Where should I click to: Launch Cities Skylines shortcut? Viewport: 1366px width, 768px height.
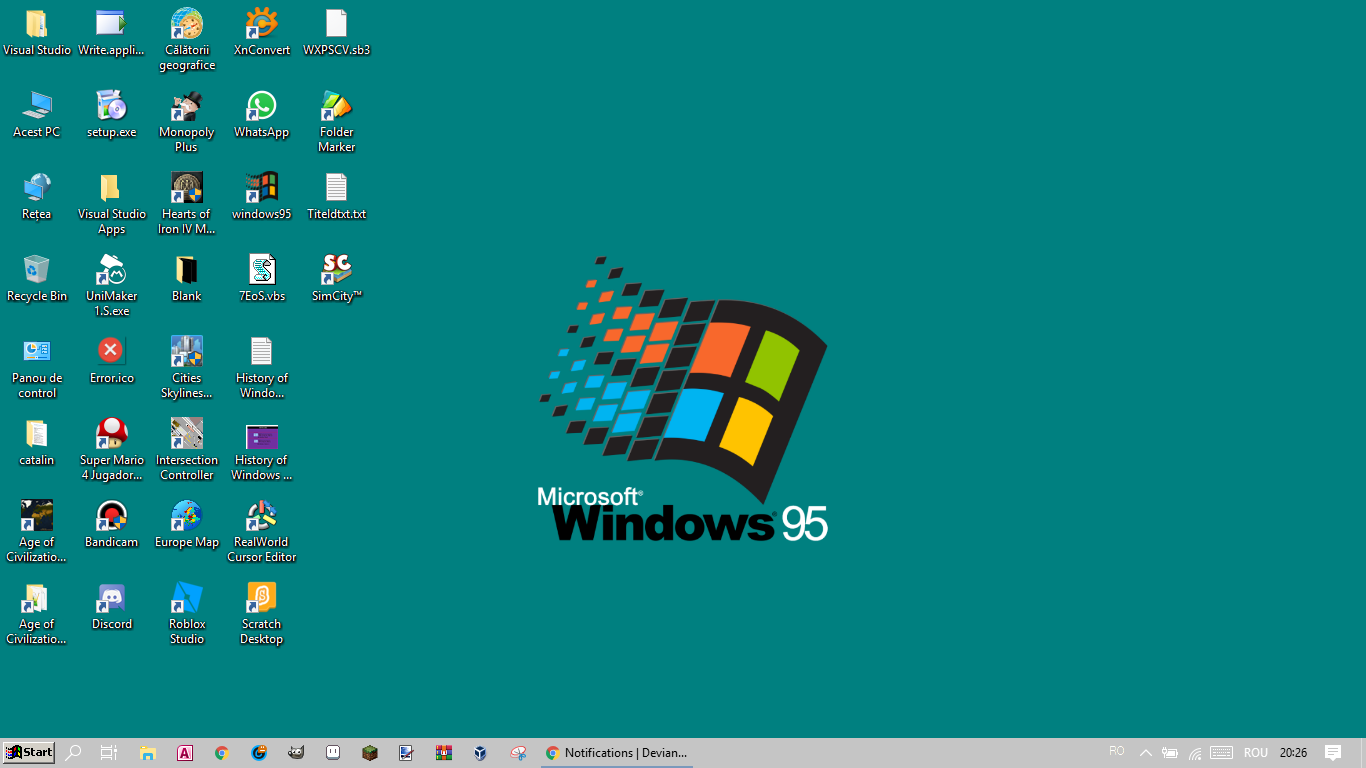coord(187,368)
